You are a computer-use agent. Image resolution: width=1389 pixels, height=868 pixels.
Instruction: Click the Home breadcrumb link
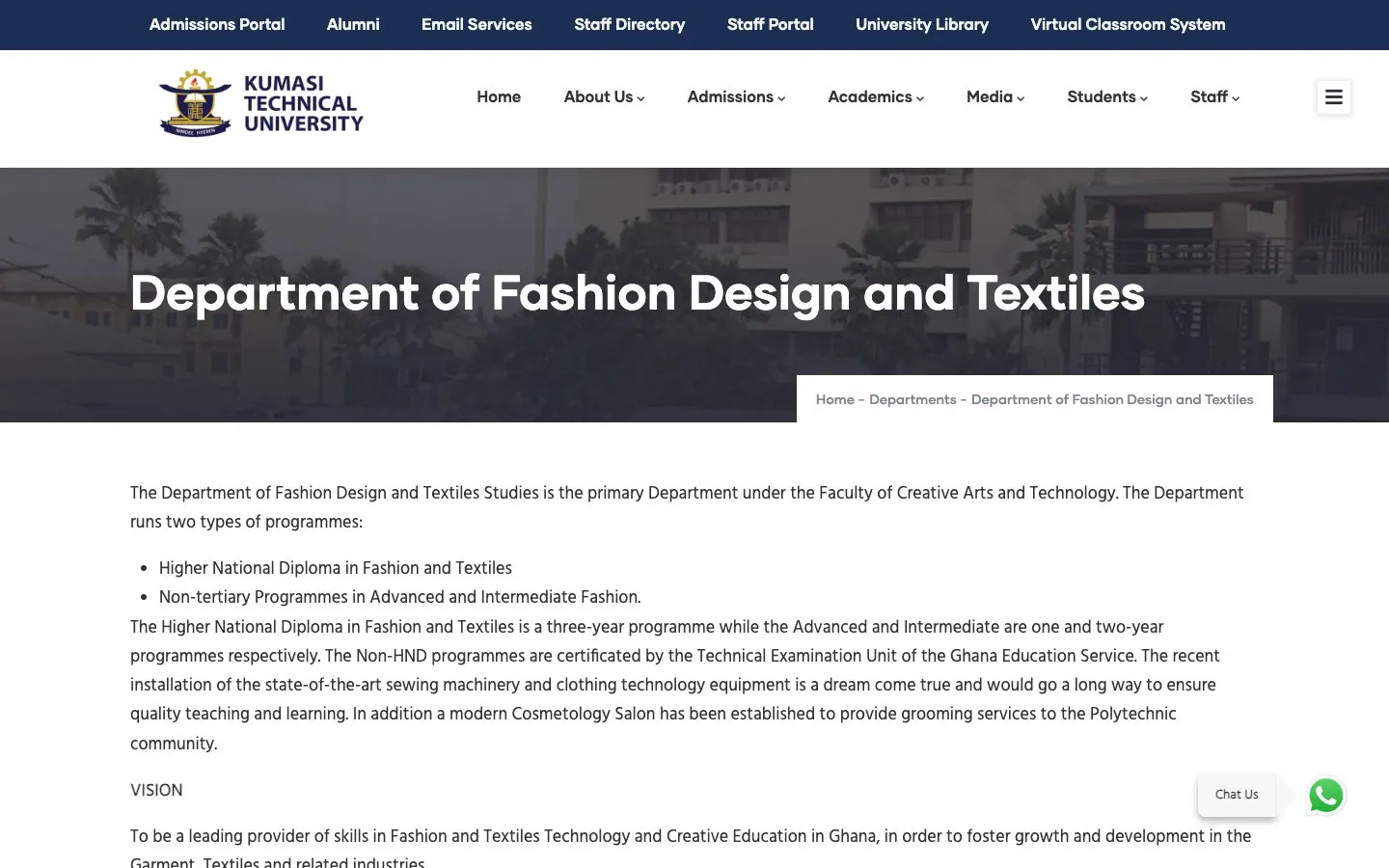tap(835, 399)
